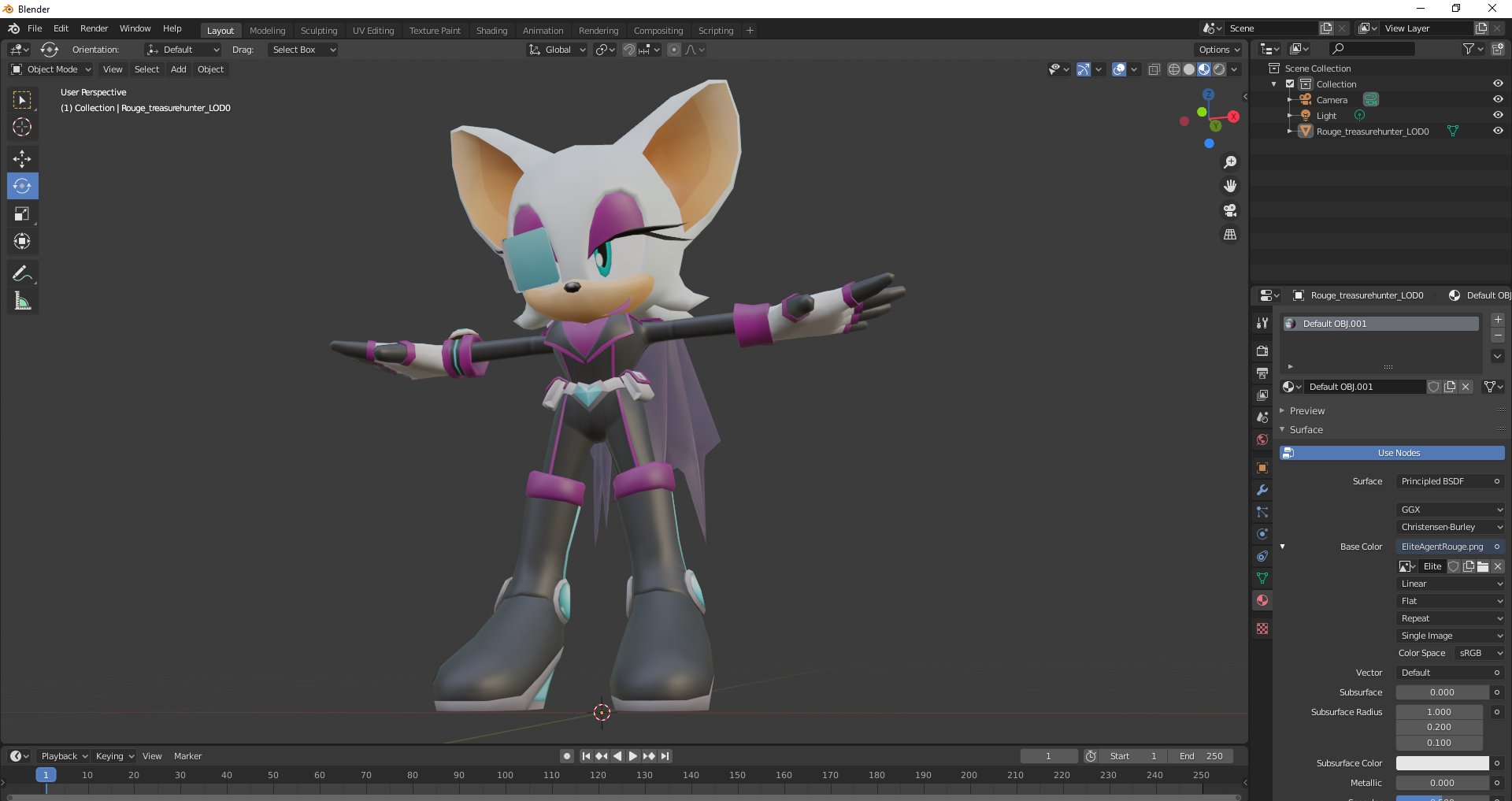Select the Cursor tool
Screen dimensions: 1512x801
coord(22,127)
